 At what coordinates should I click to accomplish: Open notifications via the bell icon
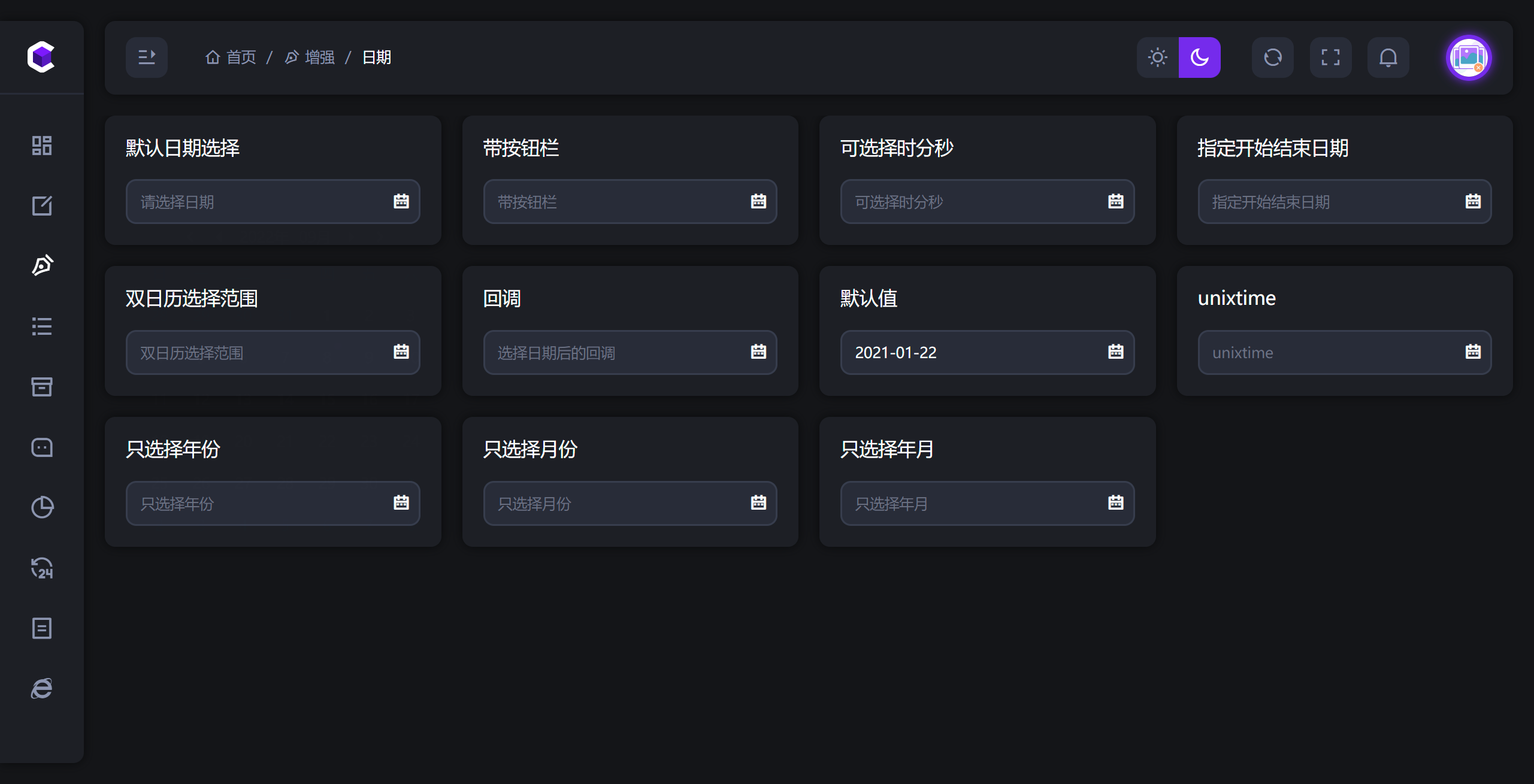click(x=1388, y=57)
